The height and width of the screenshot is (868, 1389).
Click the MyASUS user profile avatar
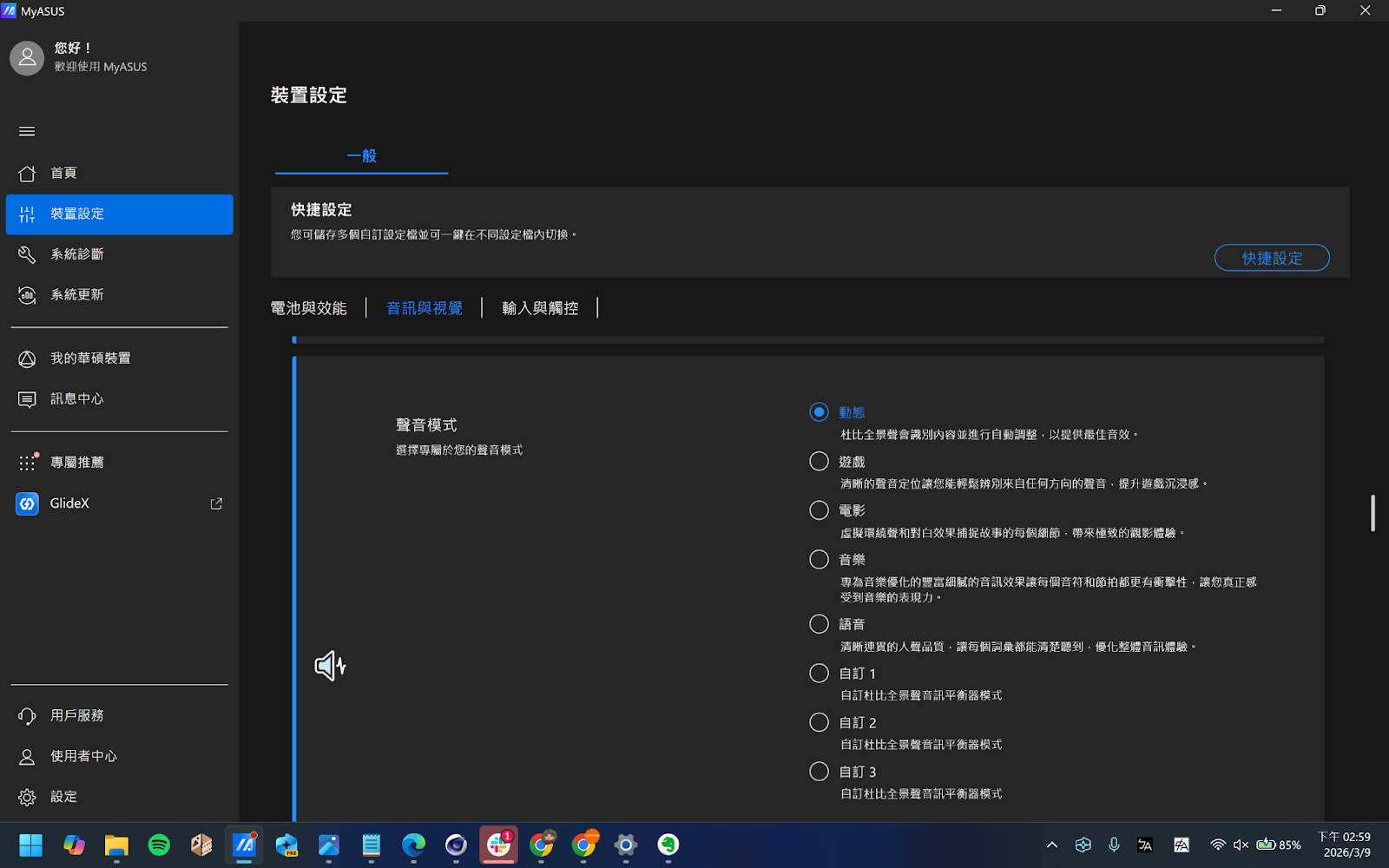coord(26,57)
